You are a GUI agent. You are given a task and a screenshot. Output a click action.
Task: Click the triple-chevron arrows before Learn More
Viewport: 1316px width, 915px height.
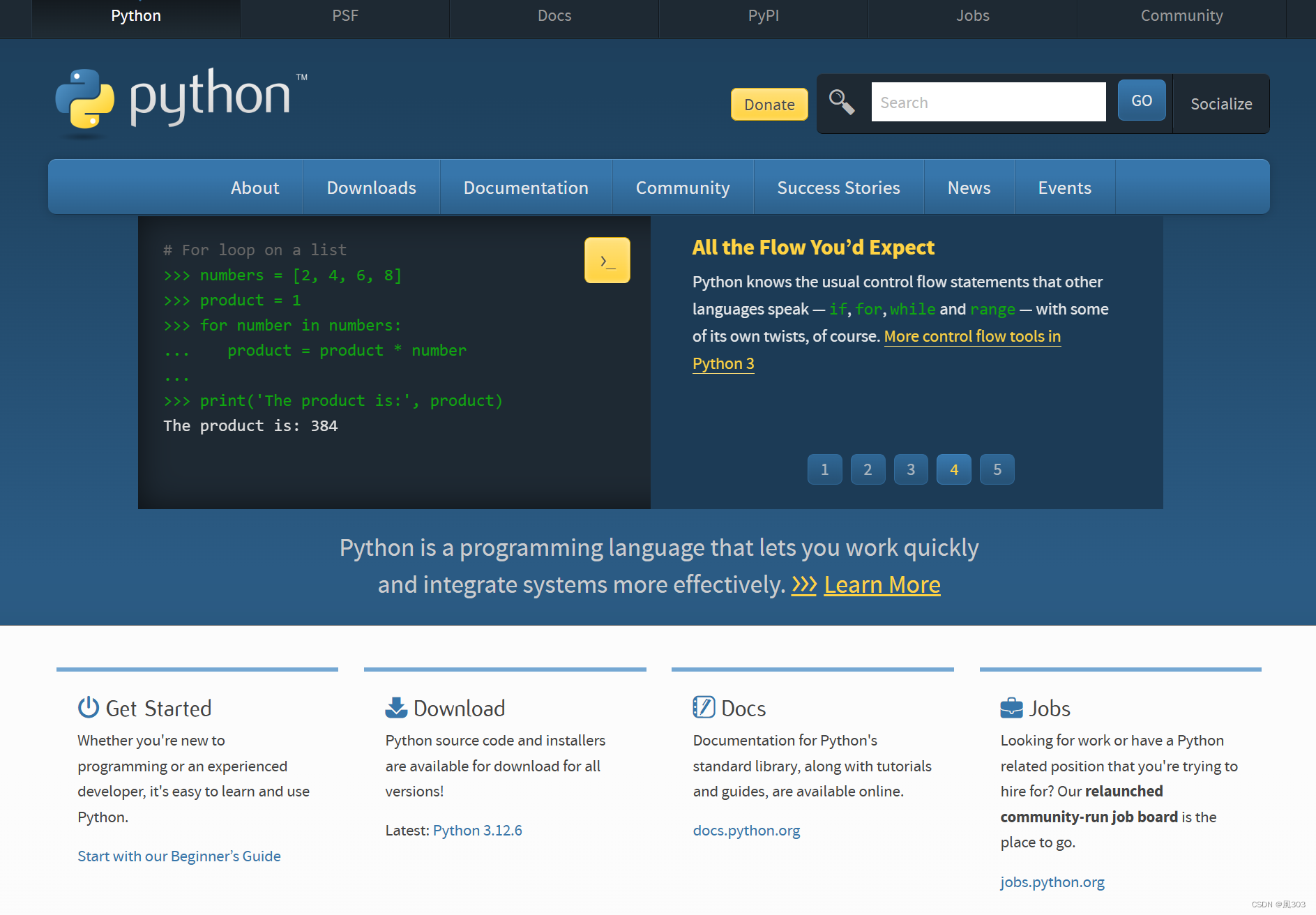803,584
